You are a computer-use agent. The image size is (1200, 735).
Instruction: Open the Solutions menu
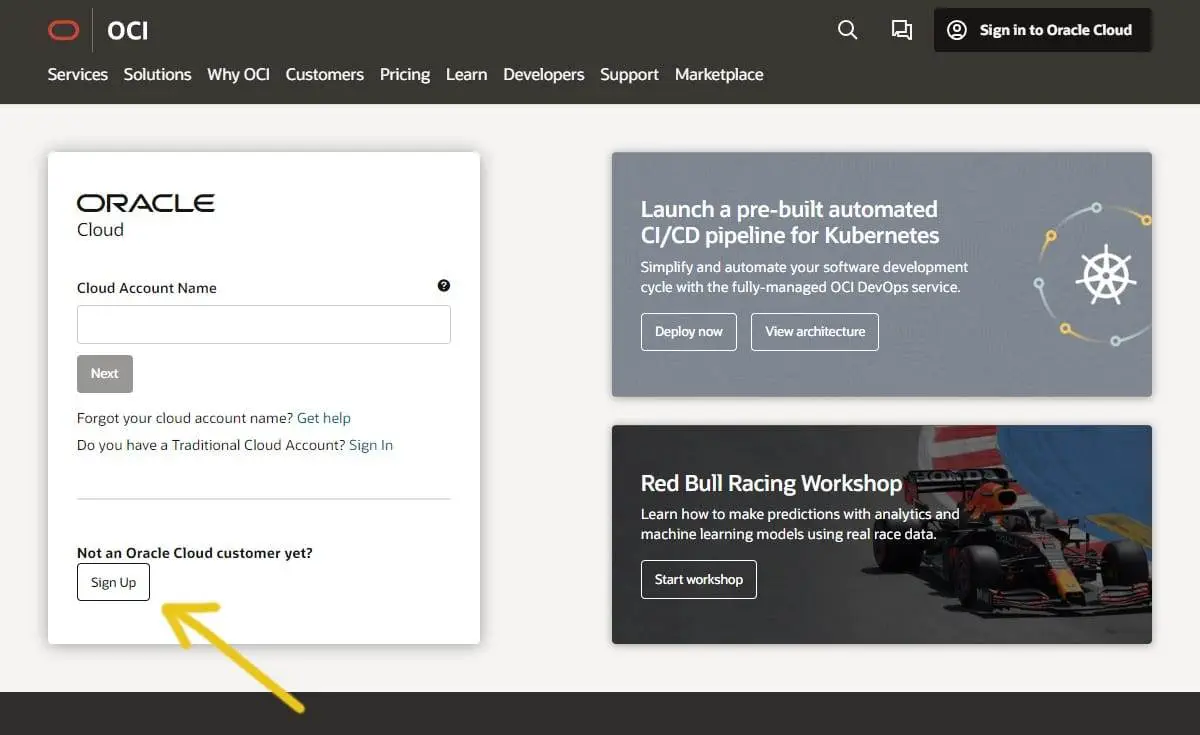pyautogui.click(x=157, y=74)
